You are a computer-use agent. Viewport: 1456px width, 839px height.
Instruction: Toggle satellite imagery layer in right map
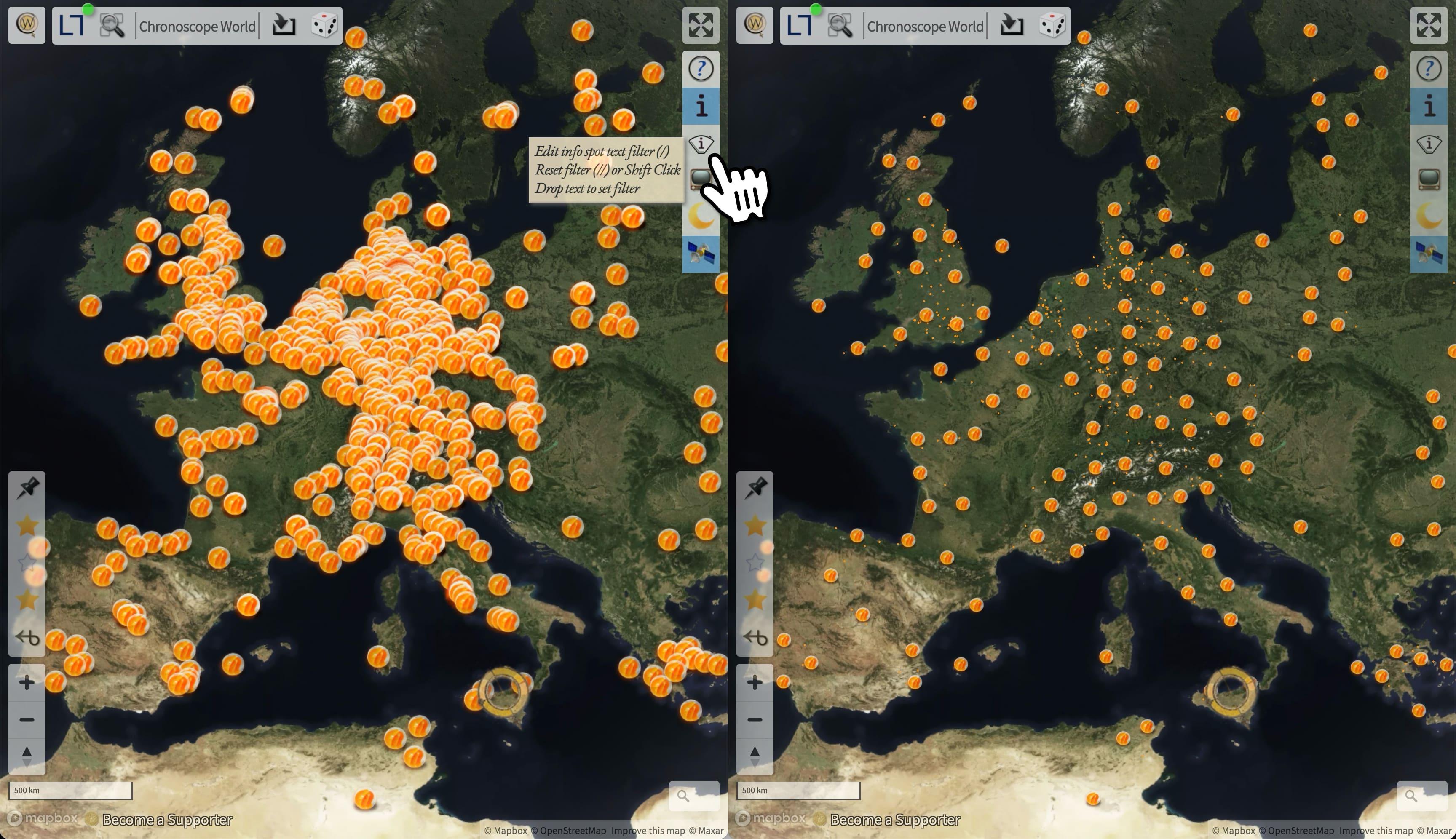tap(1428, 254)
